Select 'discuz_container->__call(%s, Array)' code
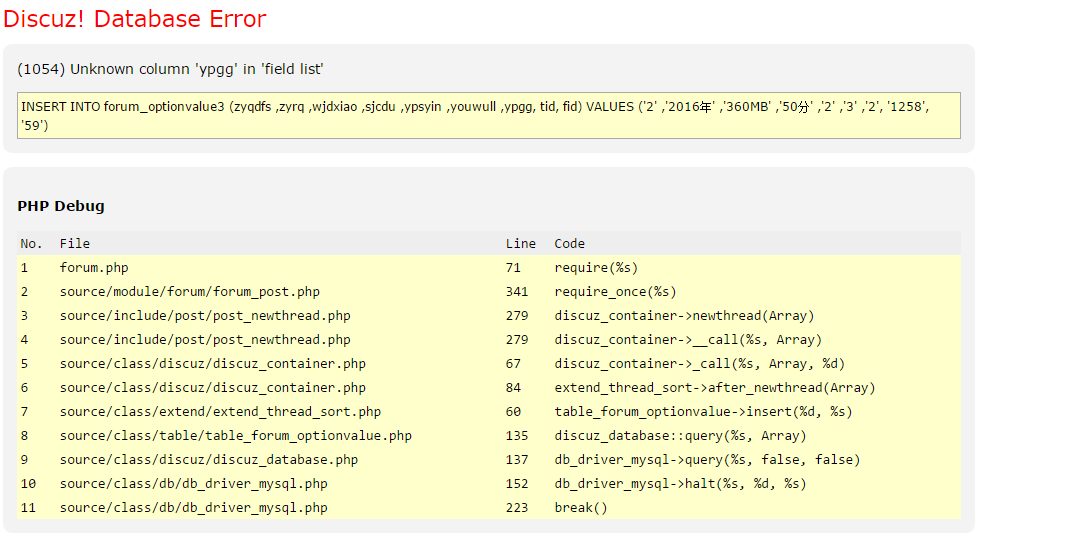Viewport: 1069px width, 543px height. click(688, 339)
